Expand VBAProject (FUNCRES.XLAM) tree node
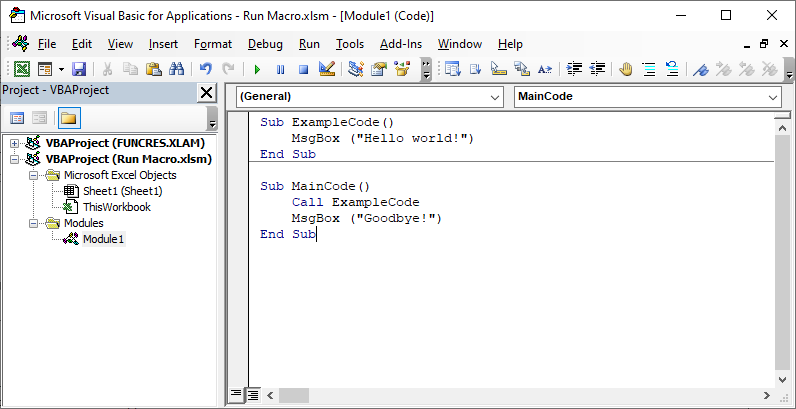The image size is (796, 409). 14,143
